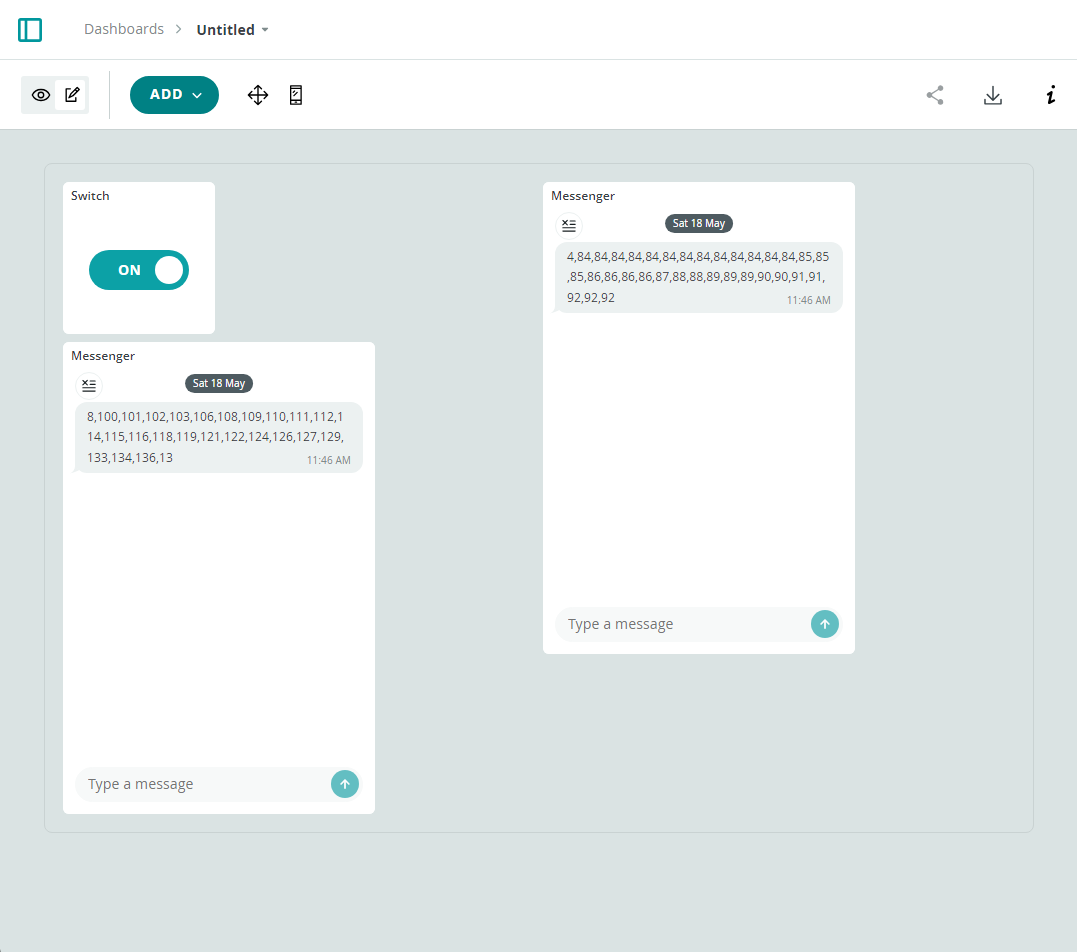
Task: Activate the arrange widgets move icon
Action: (258, 95)
